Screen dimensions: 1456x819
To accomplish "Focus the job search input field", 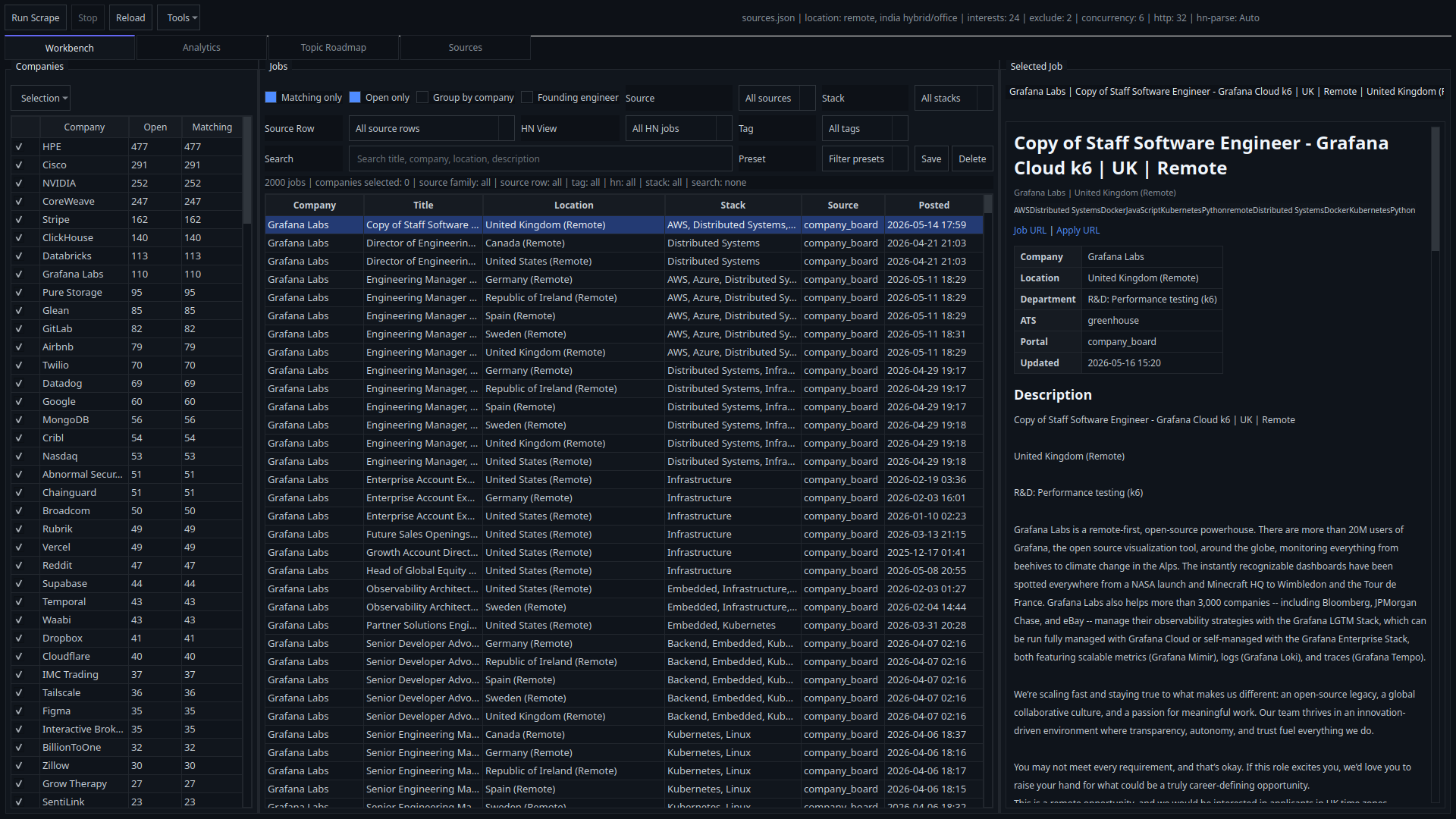I will pyautogui.click(x=540, y=158).
